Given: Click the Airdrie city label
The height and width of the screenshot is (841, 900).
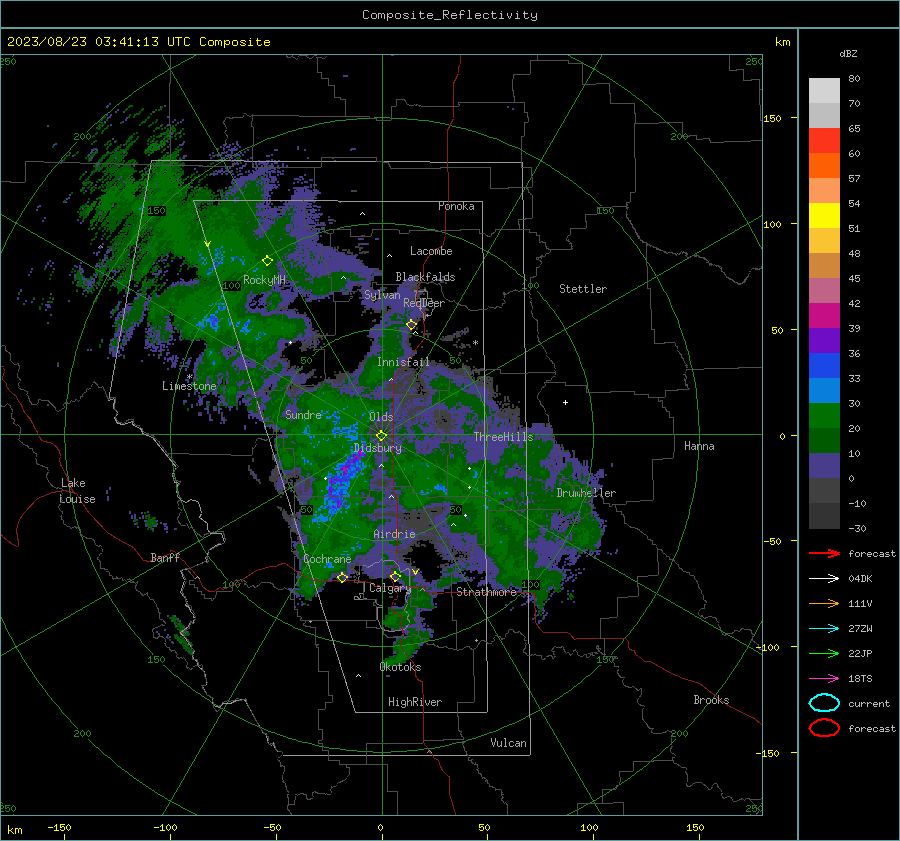Looking at the screenshot, I should point(394,534).
